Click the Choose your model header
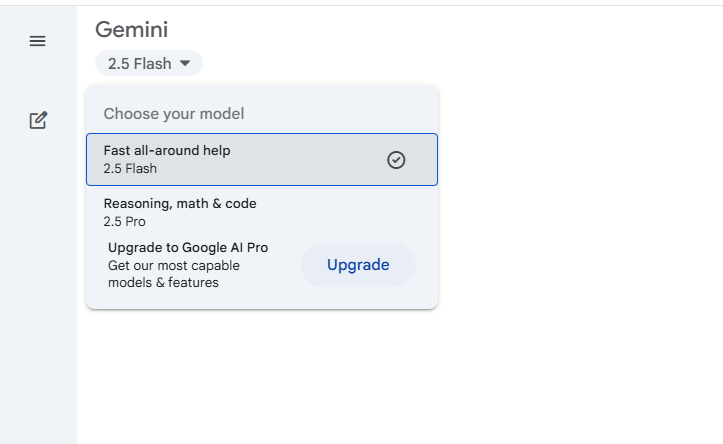 pos(174,113)
